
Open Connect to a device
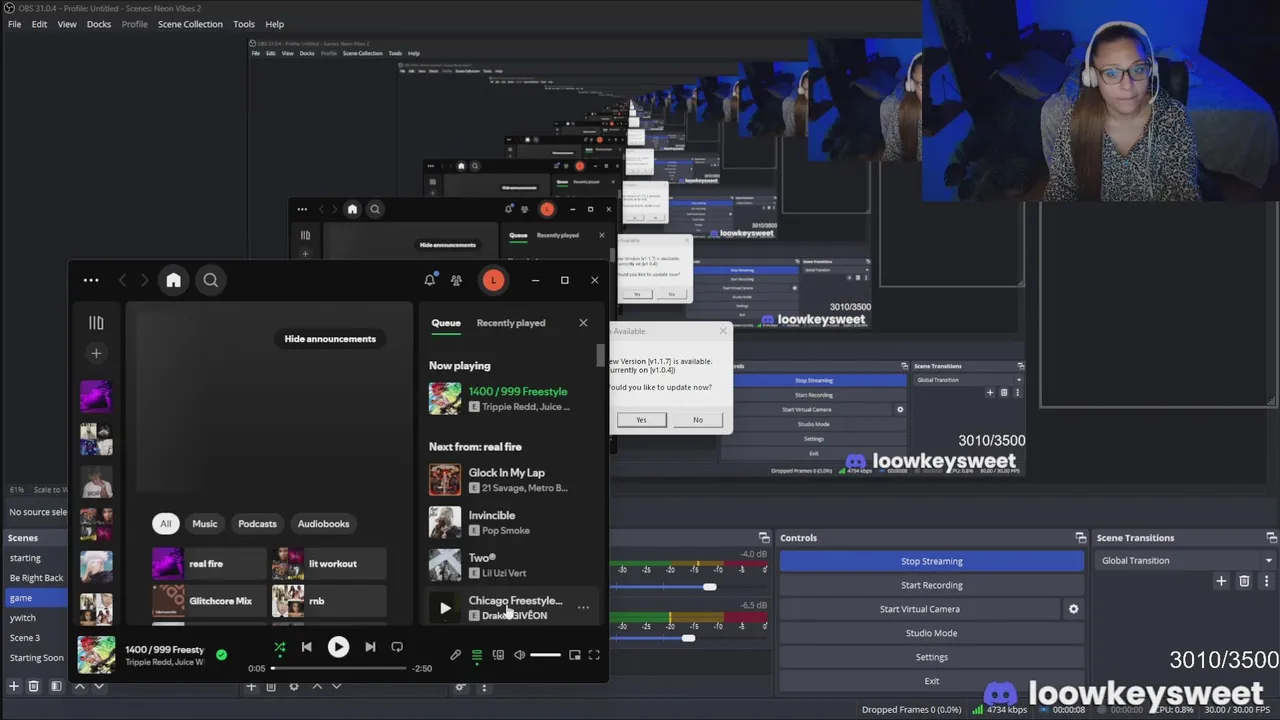tap(498, 655)
